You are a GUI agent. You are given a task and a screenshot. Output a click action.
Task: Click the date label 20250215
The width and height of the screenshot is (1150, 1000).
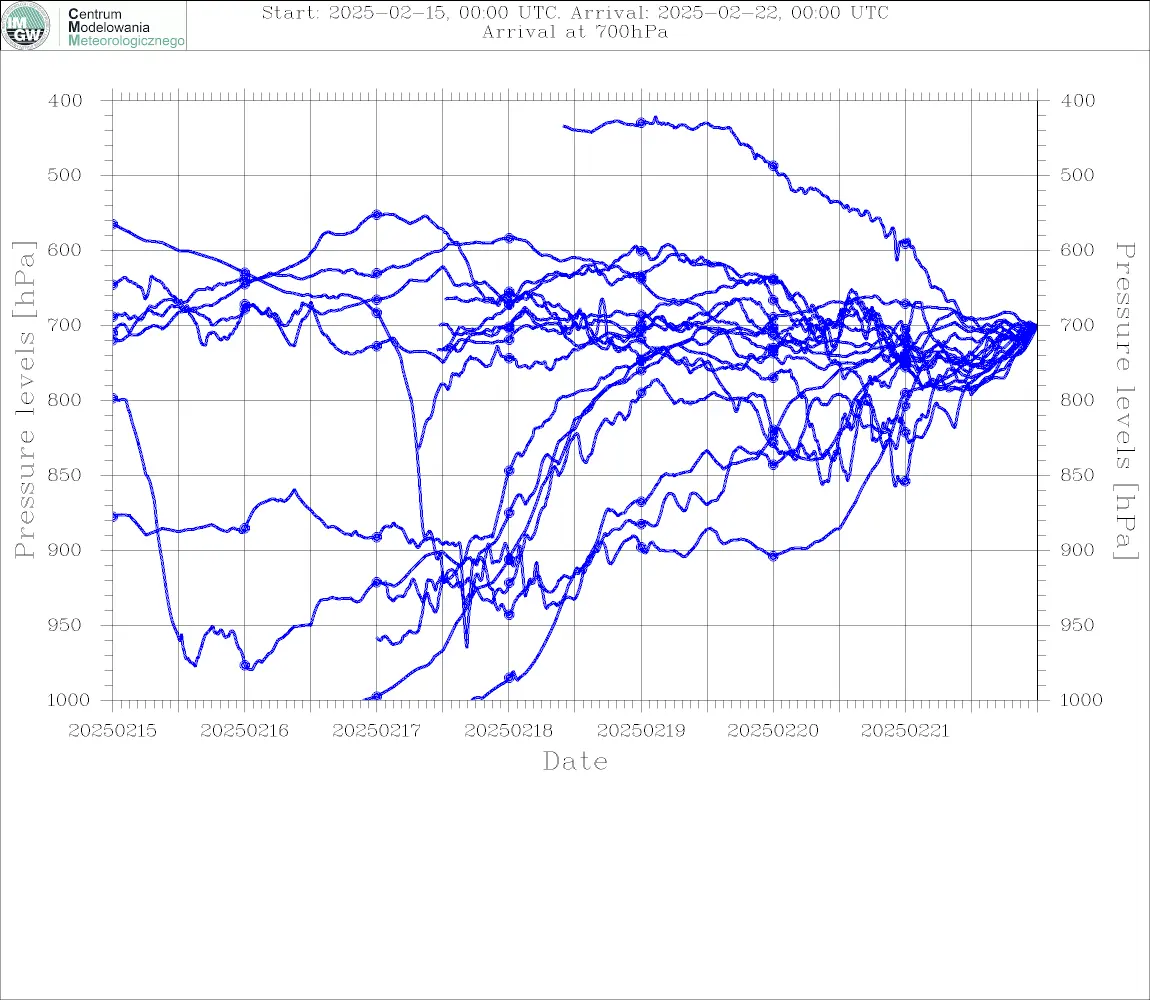pyautogui.click(x=112, y=731)
